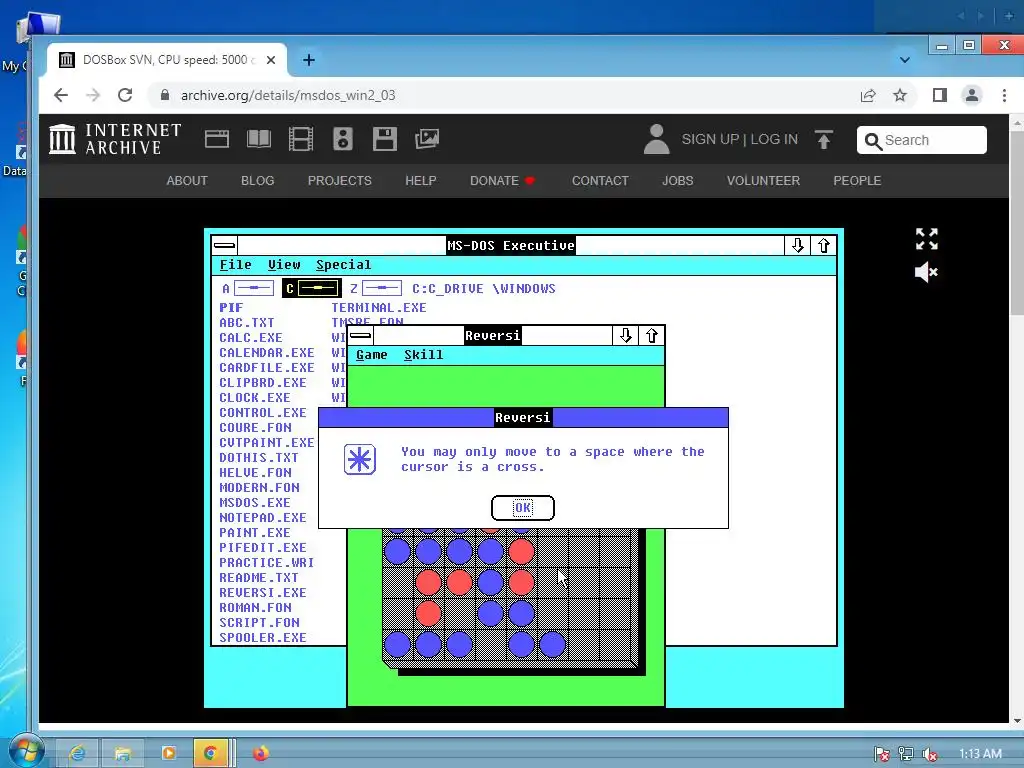The image size is (1024, 768).
Task: Click OK in the Reversi message dialog
Action: [522, 507]
